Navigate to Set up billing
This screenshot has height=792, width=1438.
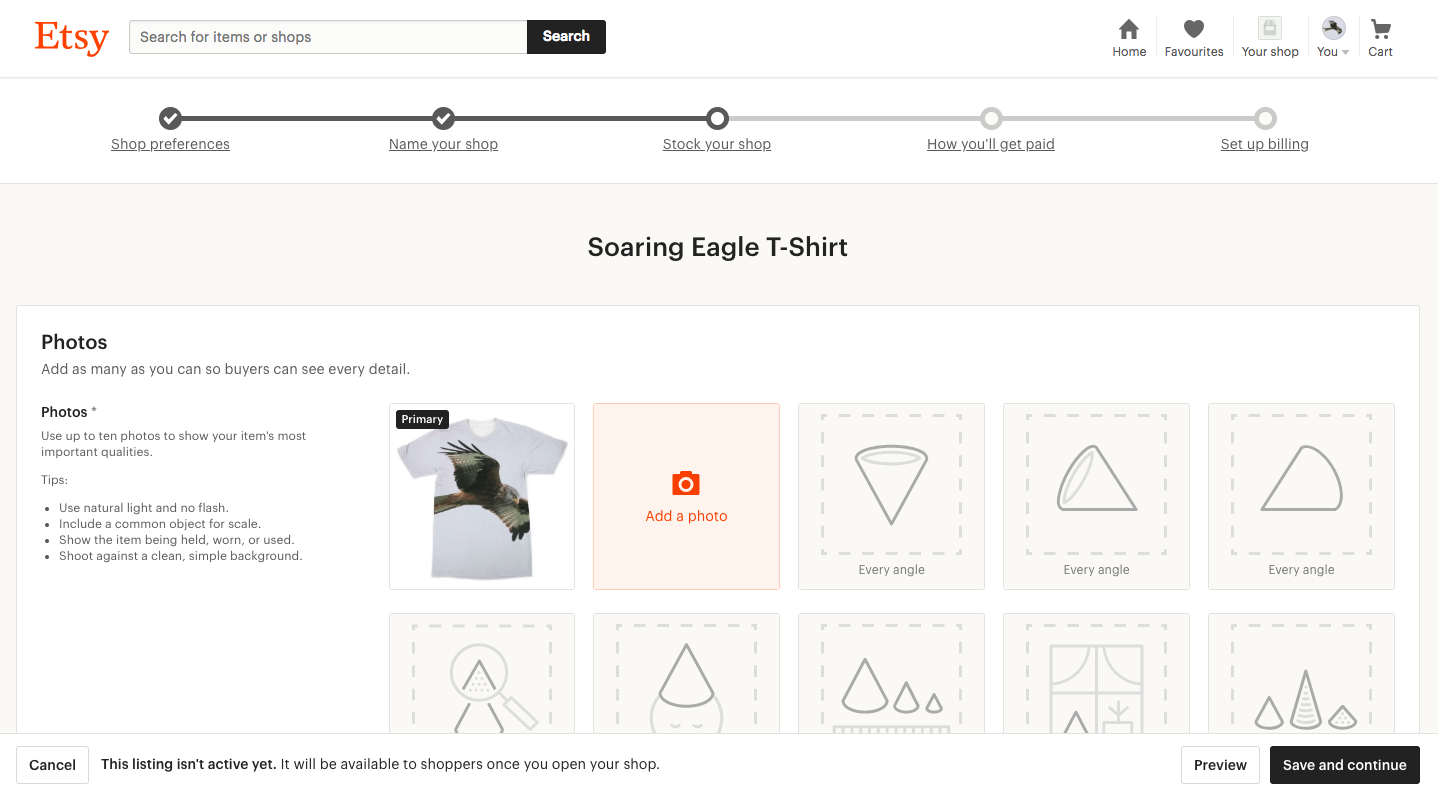coord(1264,143)
